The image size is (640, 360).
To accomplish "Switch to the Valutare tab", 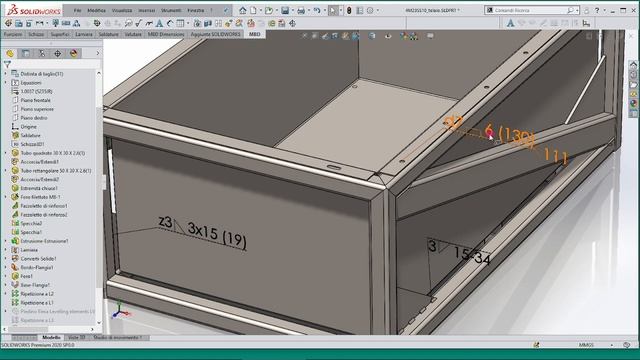I will click(x=133, y=35).
